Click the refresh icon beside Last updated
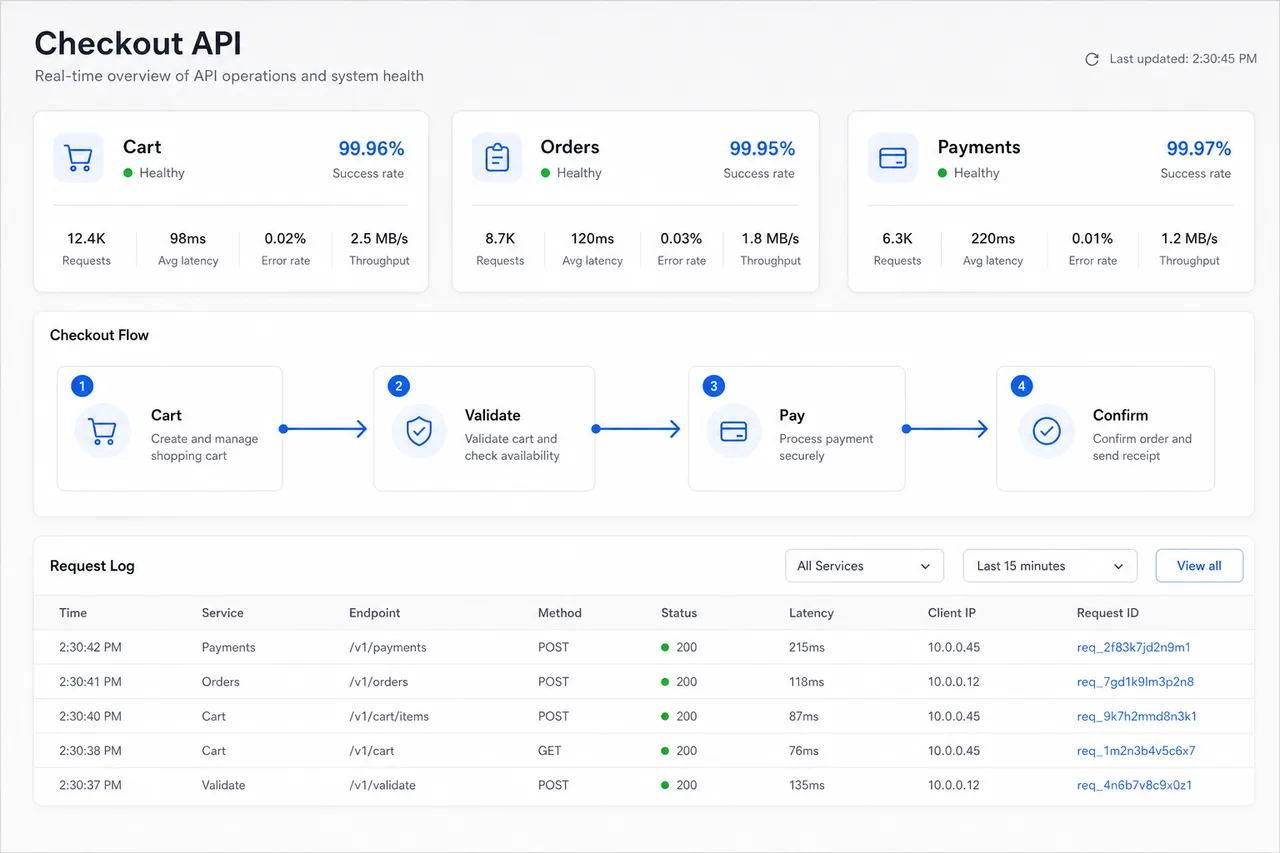The image size is (1280, 853). click(1092, 59)
